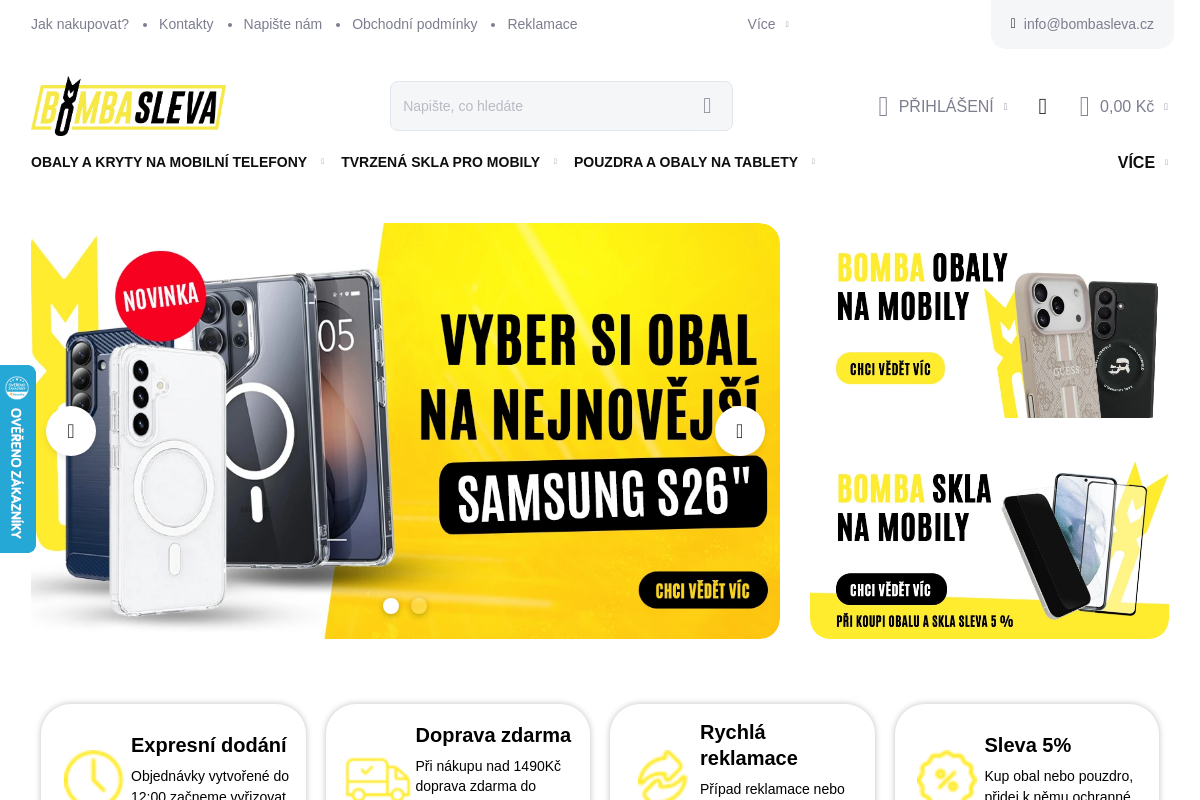1200x800 pixels.
Task: Select the first carousel slide dot
Action: pos(391,606)
